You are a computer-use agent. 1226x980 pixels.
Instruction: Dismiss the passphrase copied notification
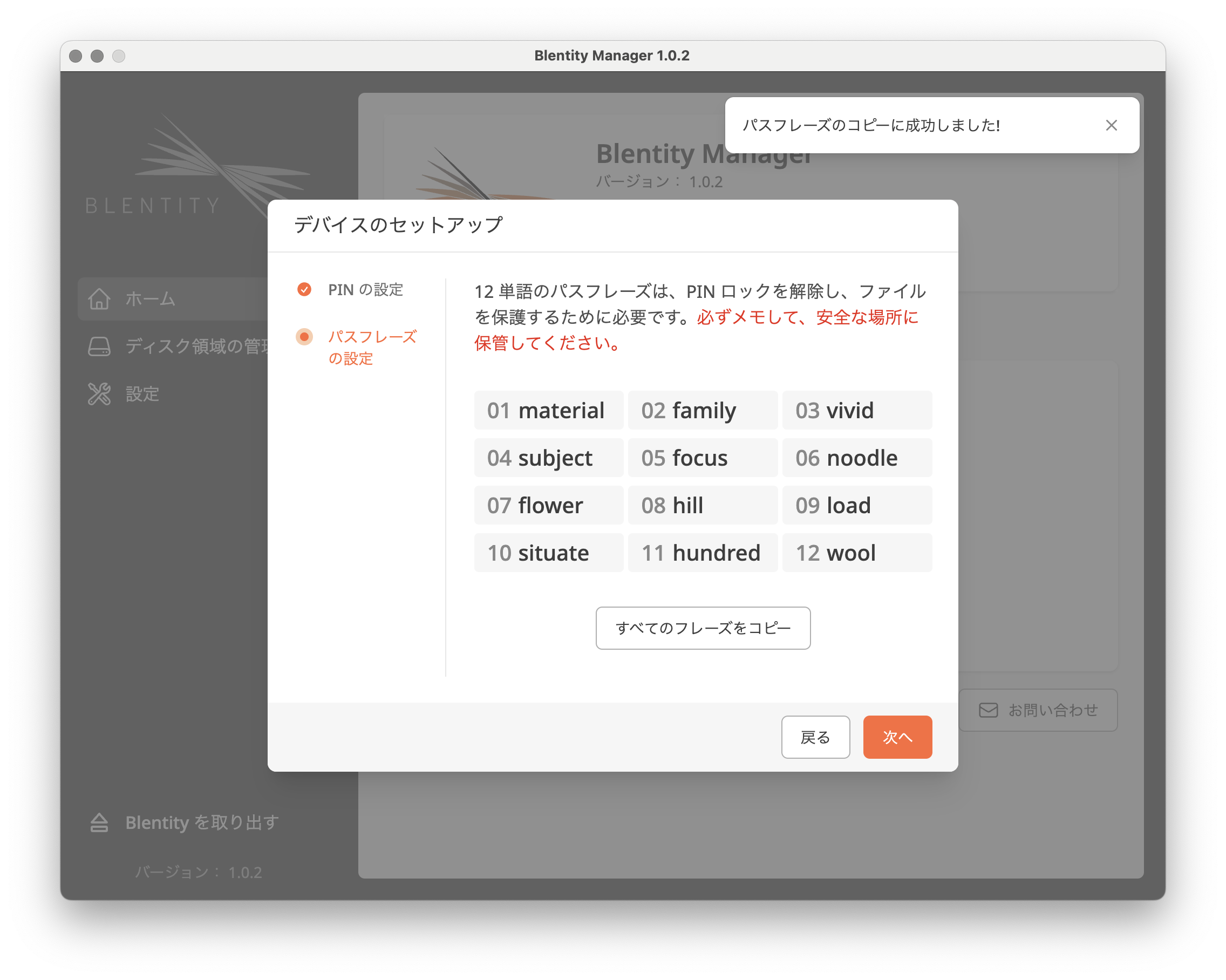click(x=1111, y=125)
